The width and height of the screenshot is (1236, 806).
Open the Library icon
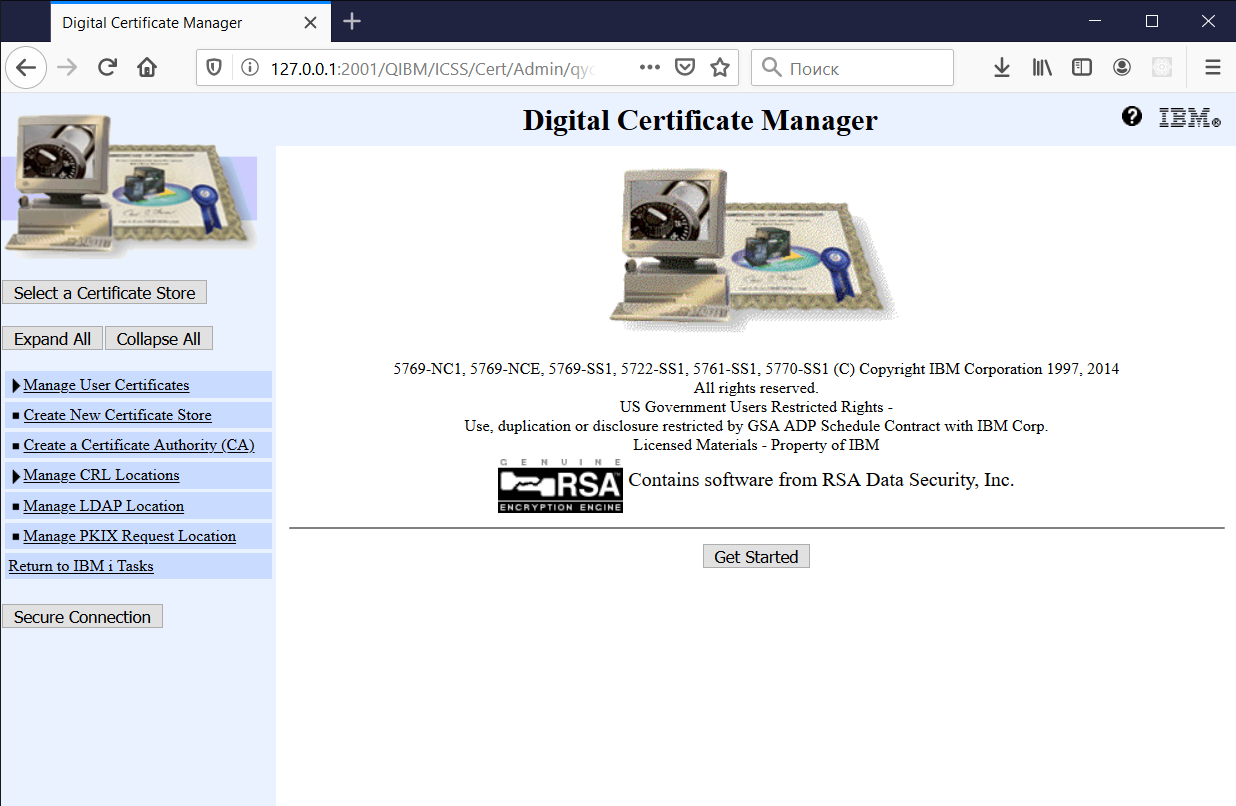coord(1042,68)
